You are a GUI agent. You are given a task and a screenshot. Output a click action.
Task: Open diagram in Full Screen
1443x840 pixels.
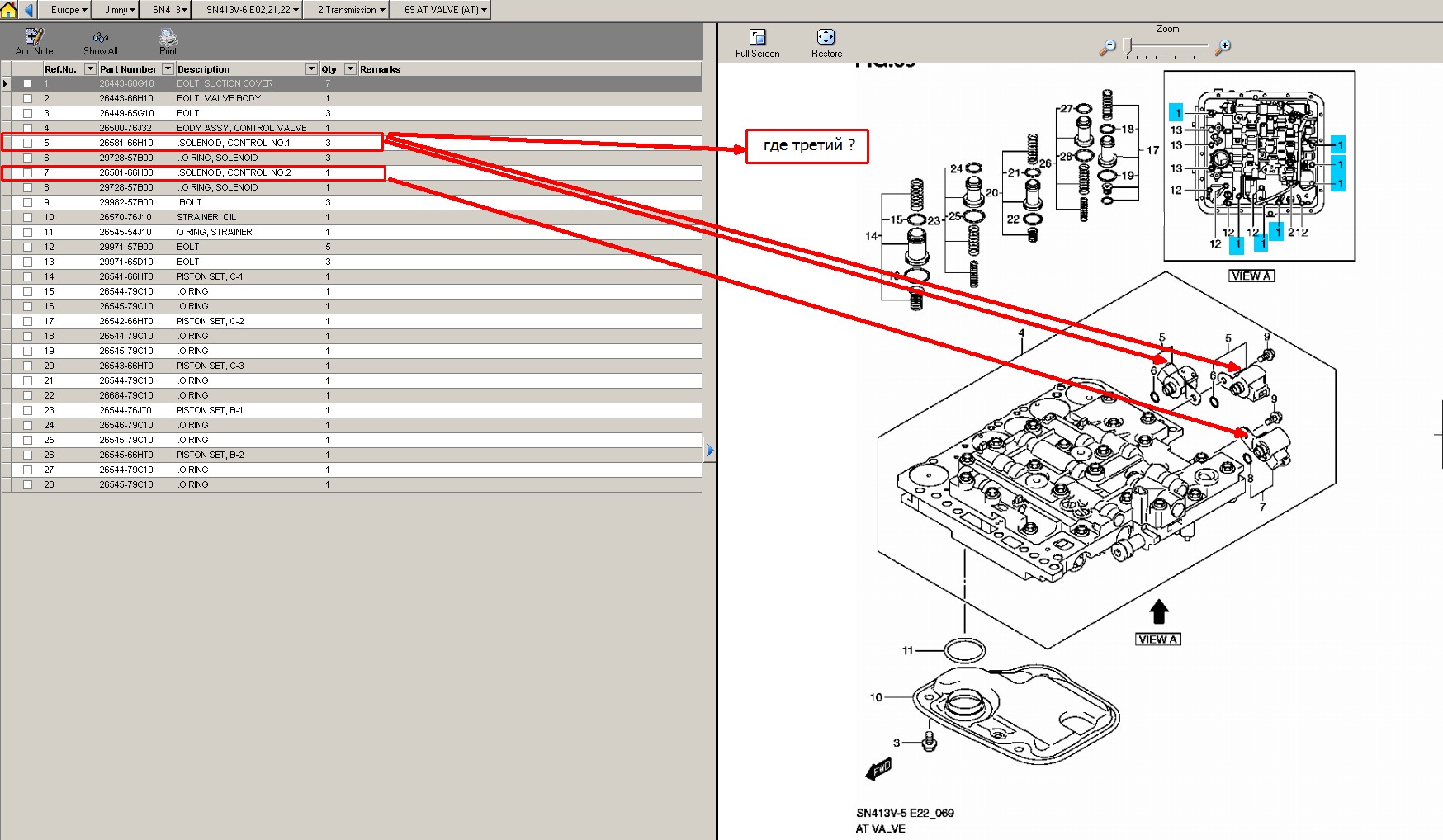pyautogui.click(x=757, y=37)
